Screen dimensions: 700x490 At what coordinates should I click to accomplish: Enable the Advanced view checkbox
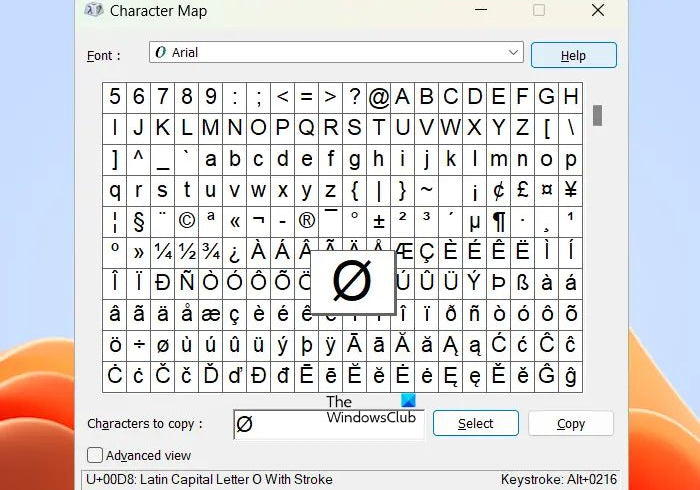pyautogui.click(x=95, y=455)
